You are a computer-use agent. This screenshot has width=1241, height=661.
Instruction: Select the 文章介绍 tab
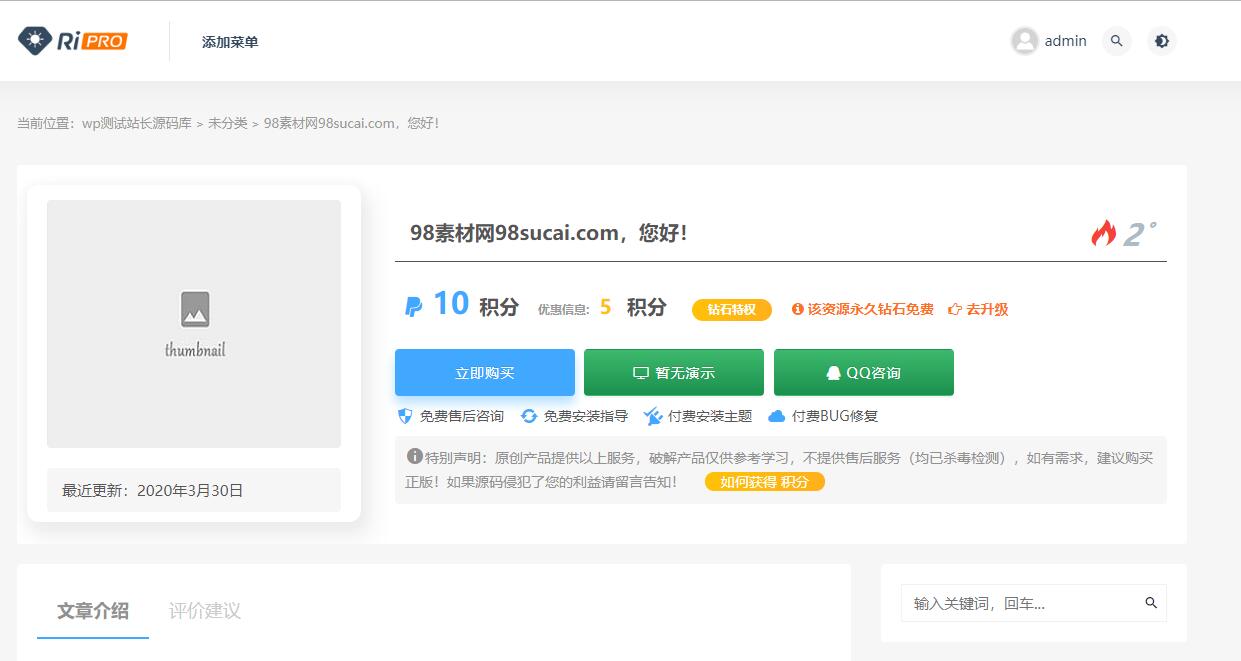(92, 611)
